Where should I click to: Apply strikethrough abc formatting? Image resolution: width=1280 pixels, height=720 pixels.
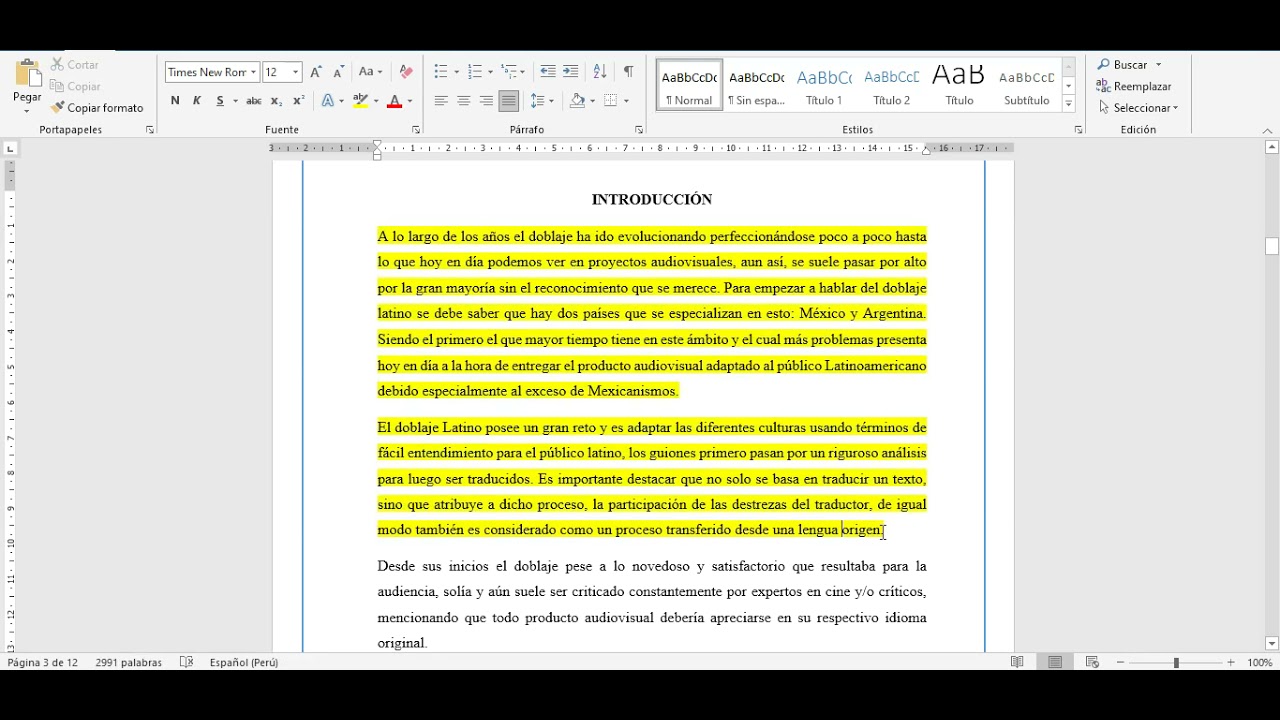coord(254,101)
